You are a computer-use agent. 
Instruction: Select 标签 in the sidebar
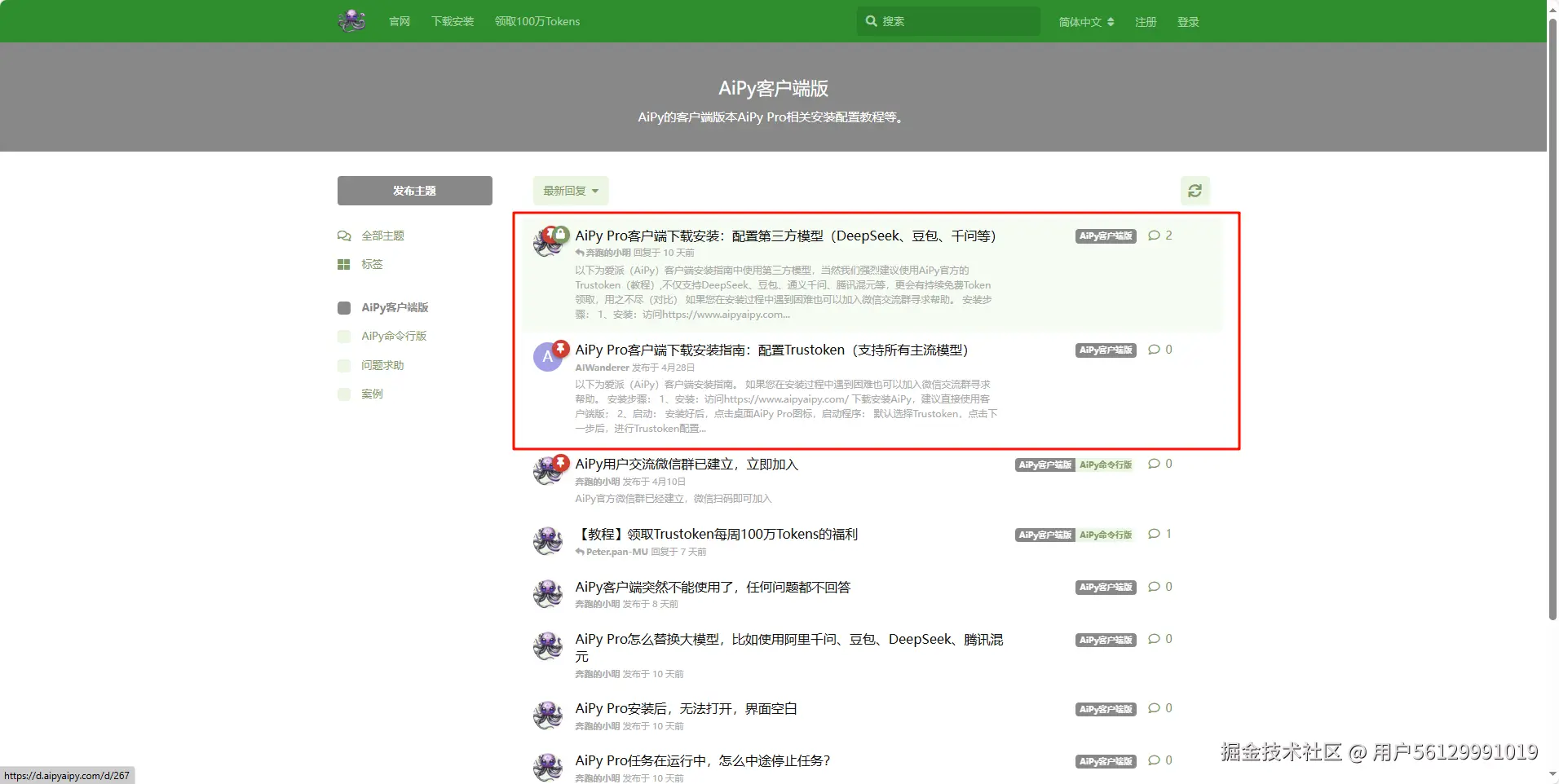tap(372, 264)
